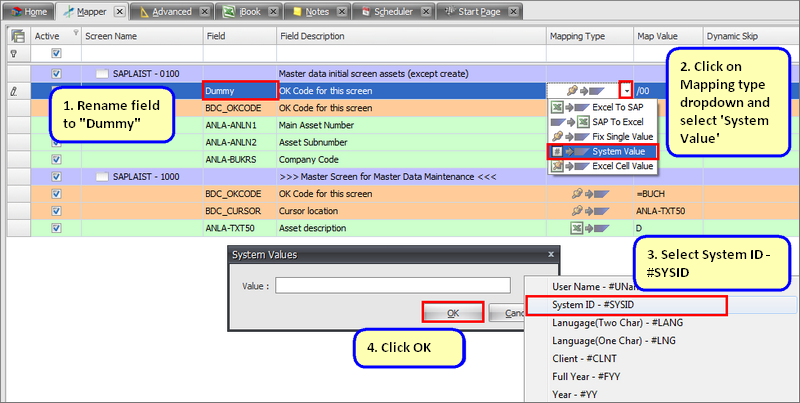Toggle Active checkbox for SAPLAIST - 0100 row
Viewport: 800px width, 403px height.
point(56,74)
